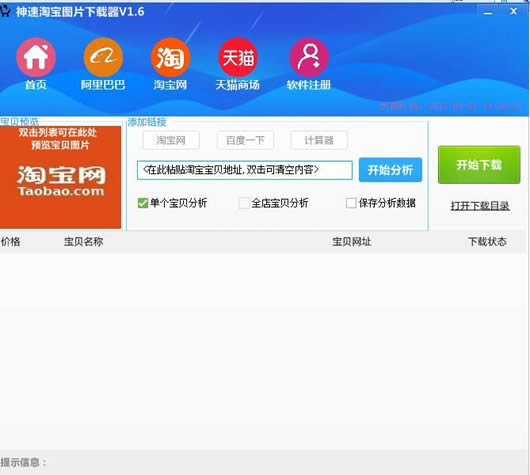The height and width of the screenshot is (475, 530).
Task: Click green 开始下载 download button
Action: 479,165
